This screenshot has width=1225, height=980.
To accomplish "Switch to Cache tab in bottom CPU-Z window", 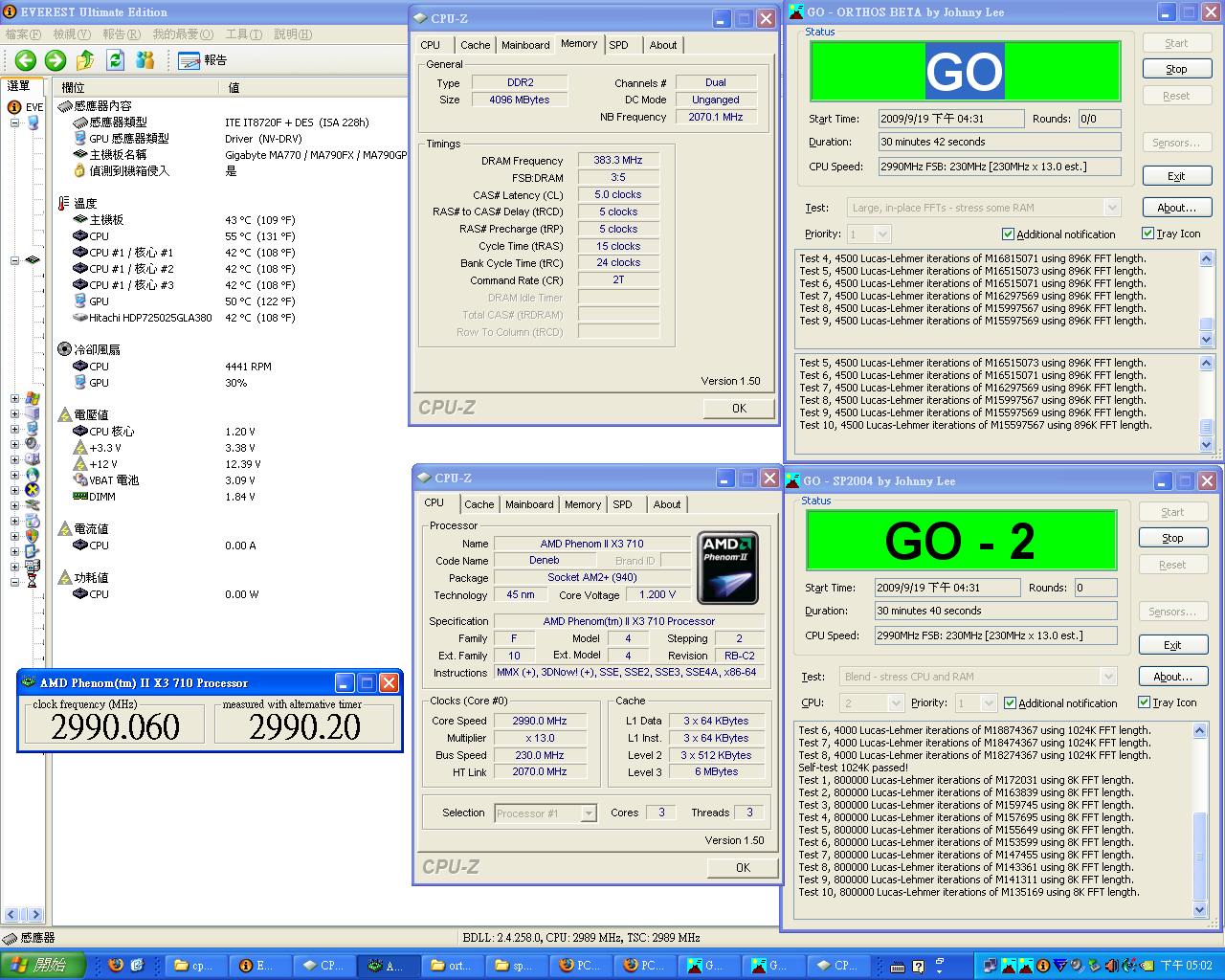I will coord(479,504).
